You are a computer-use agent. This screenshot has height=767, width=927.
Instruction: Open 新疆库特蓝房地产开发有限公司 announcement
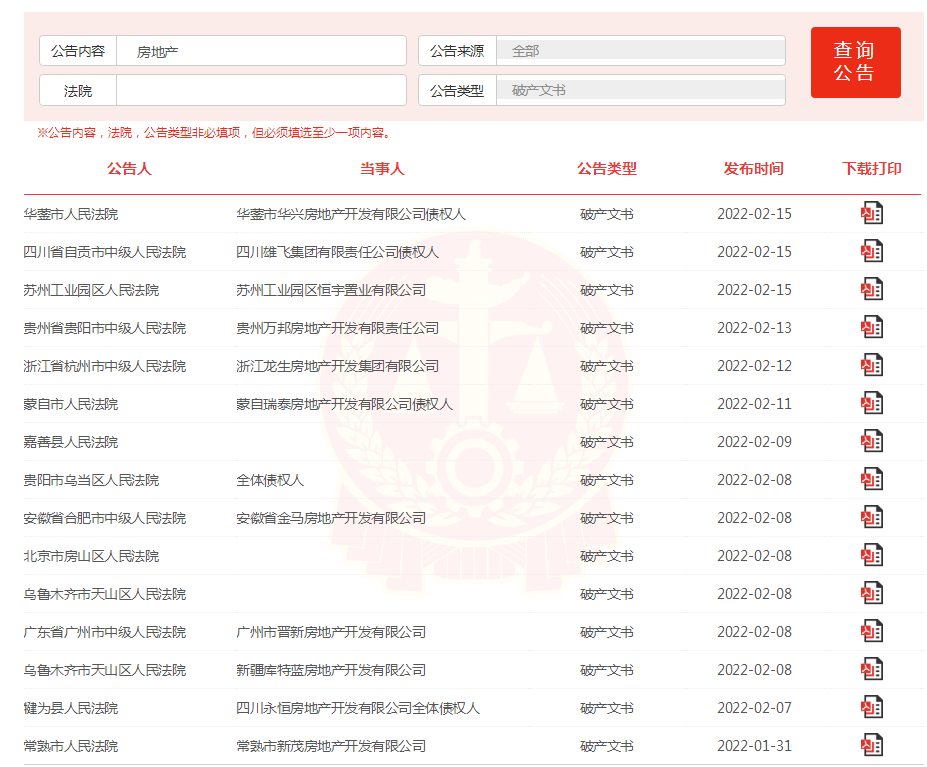(x=331, y=670)
